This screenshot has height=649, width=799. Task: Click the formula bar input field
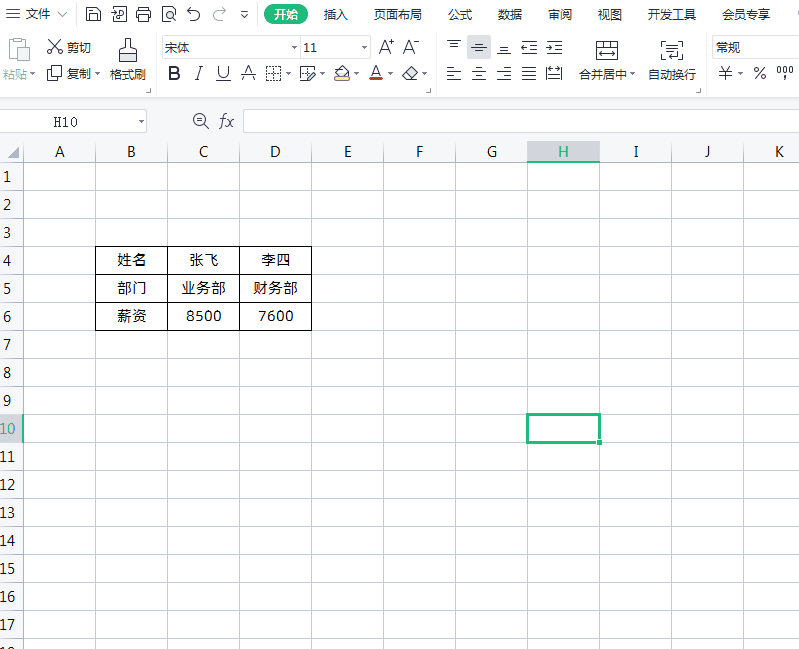coord(521,121)
